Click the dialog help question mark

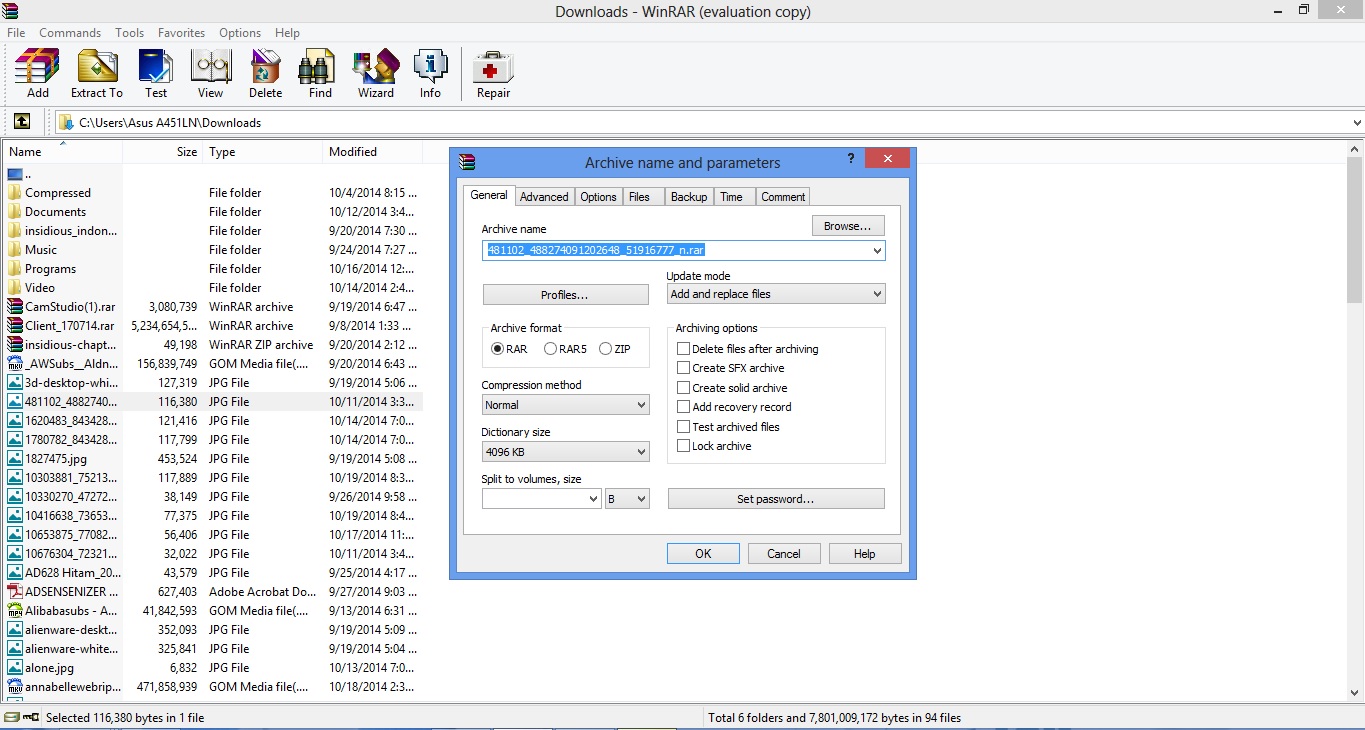[850, 158]
